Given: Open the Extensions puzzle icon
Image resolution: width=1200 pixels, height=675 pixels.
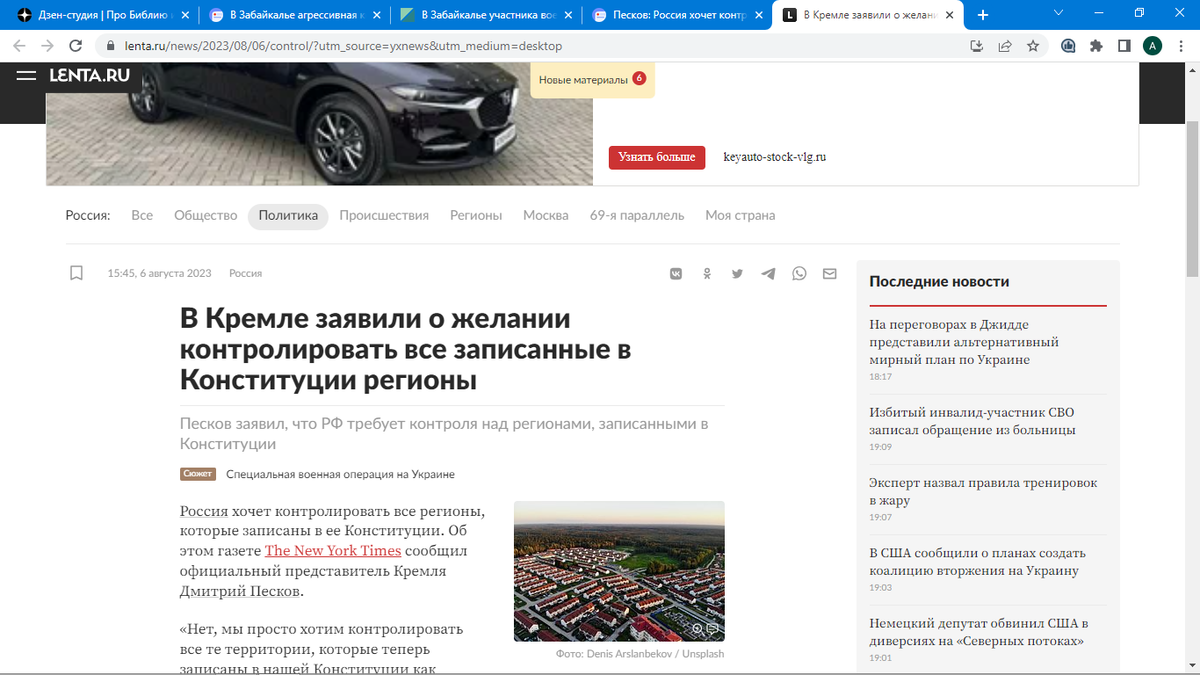Looking at the screenshot, I should point(1096,46).
